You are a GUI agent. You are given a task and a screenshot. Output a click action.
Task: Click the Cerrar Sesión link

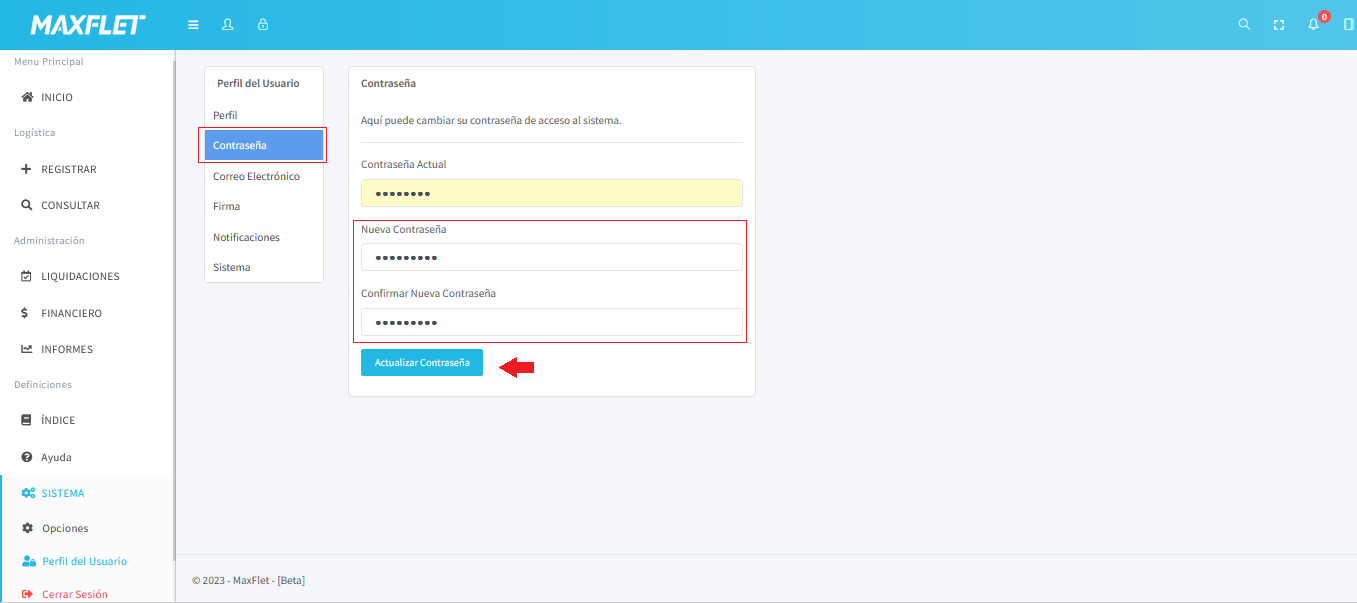tap(74, 594)
